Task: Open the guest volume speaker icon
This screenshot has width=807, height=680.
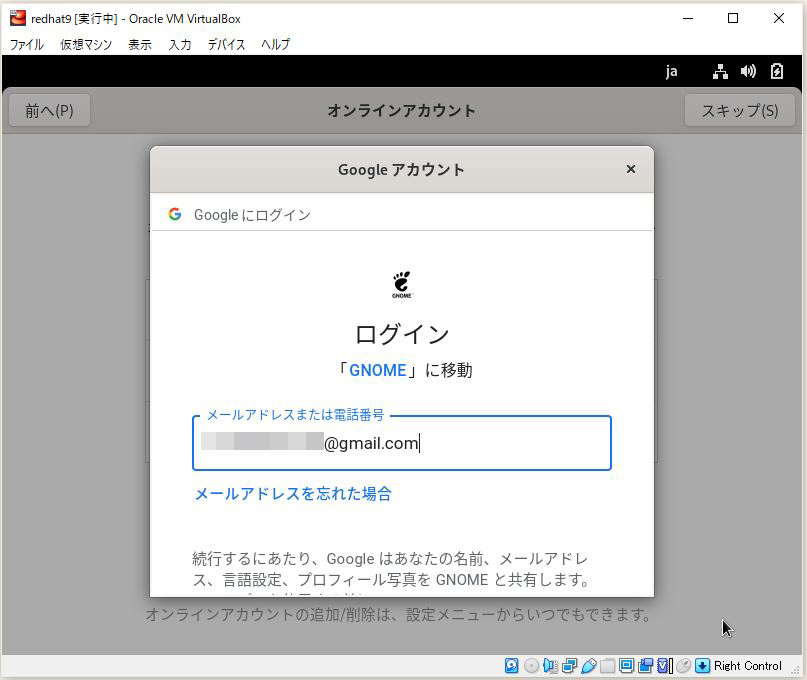Action: tap(748, 71)
